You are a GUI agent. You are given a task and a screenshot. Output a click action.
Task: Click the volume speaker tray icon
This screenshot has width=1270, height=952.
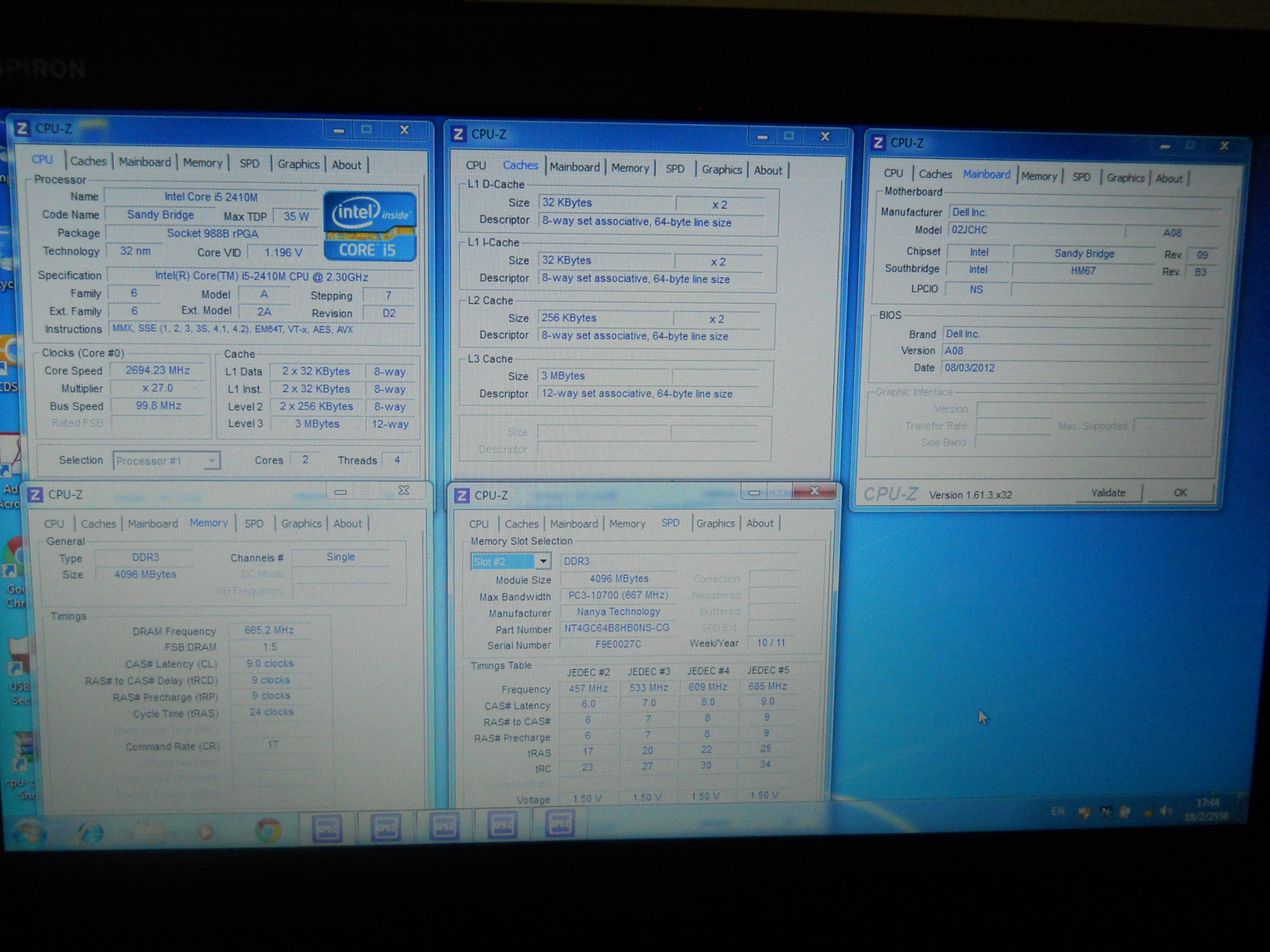click(x=1166, y=811)
